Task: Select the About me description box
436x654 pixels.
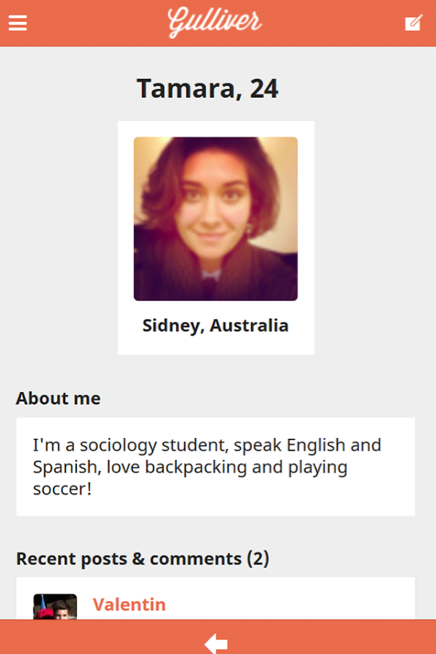Action: tap(216, 467)
